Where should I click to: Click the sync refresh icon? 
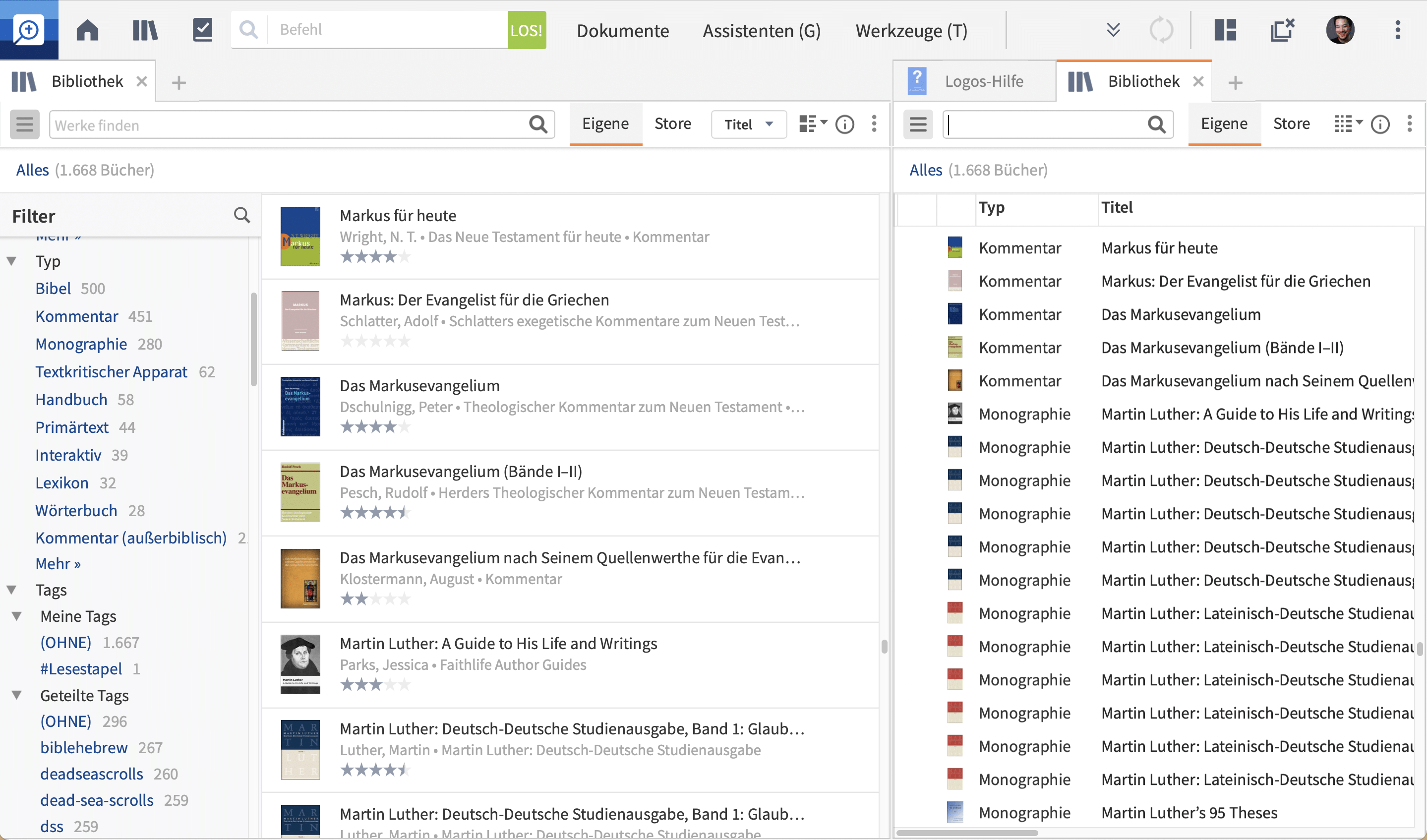(1161, 29)
